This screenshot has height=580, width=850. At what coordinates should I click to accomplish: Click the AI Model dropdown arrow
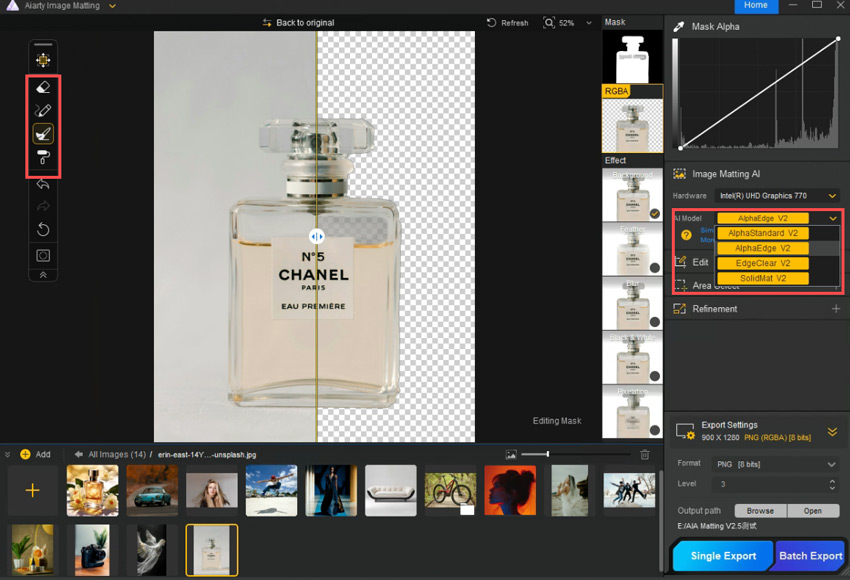pos(833,218)
